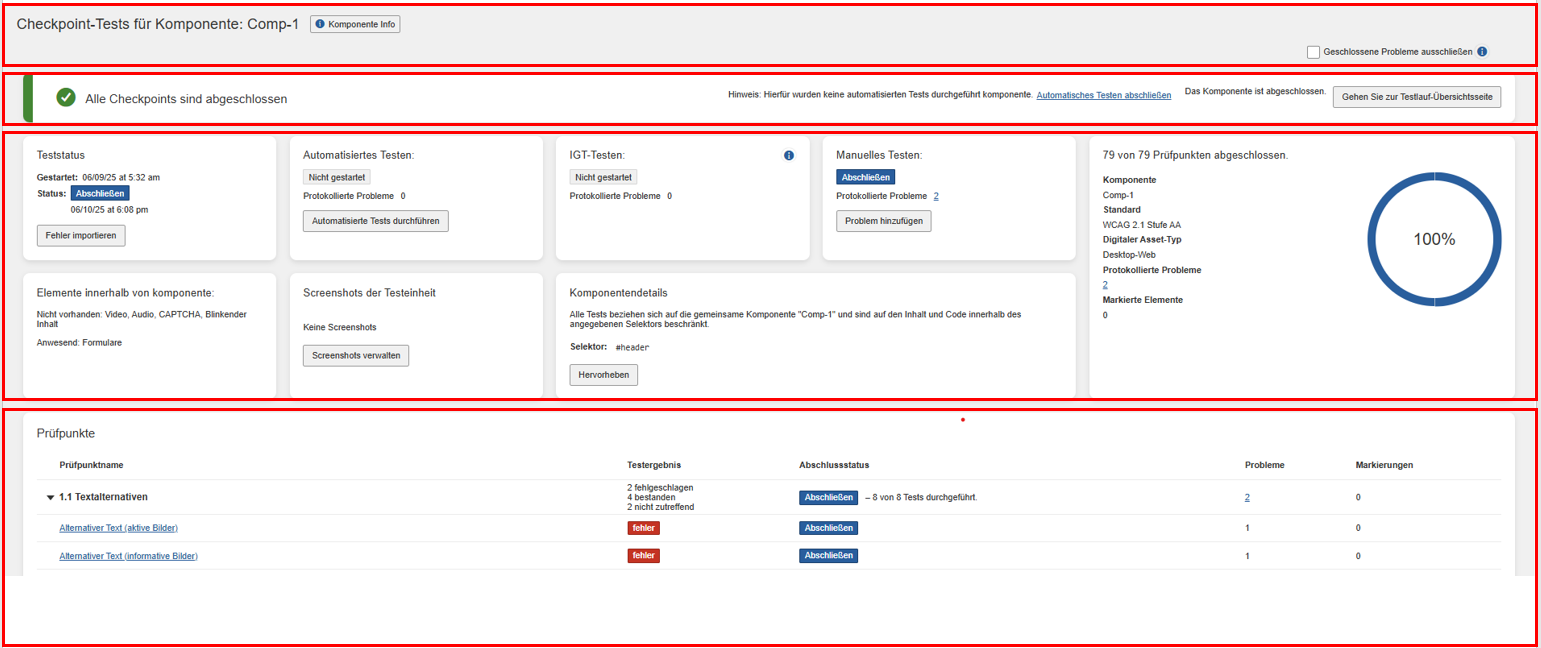Click the green checkmark completion icon
The width and height of the screenshot is (1541, 648).
66,98
